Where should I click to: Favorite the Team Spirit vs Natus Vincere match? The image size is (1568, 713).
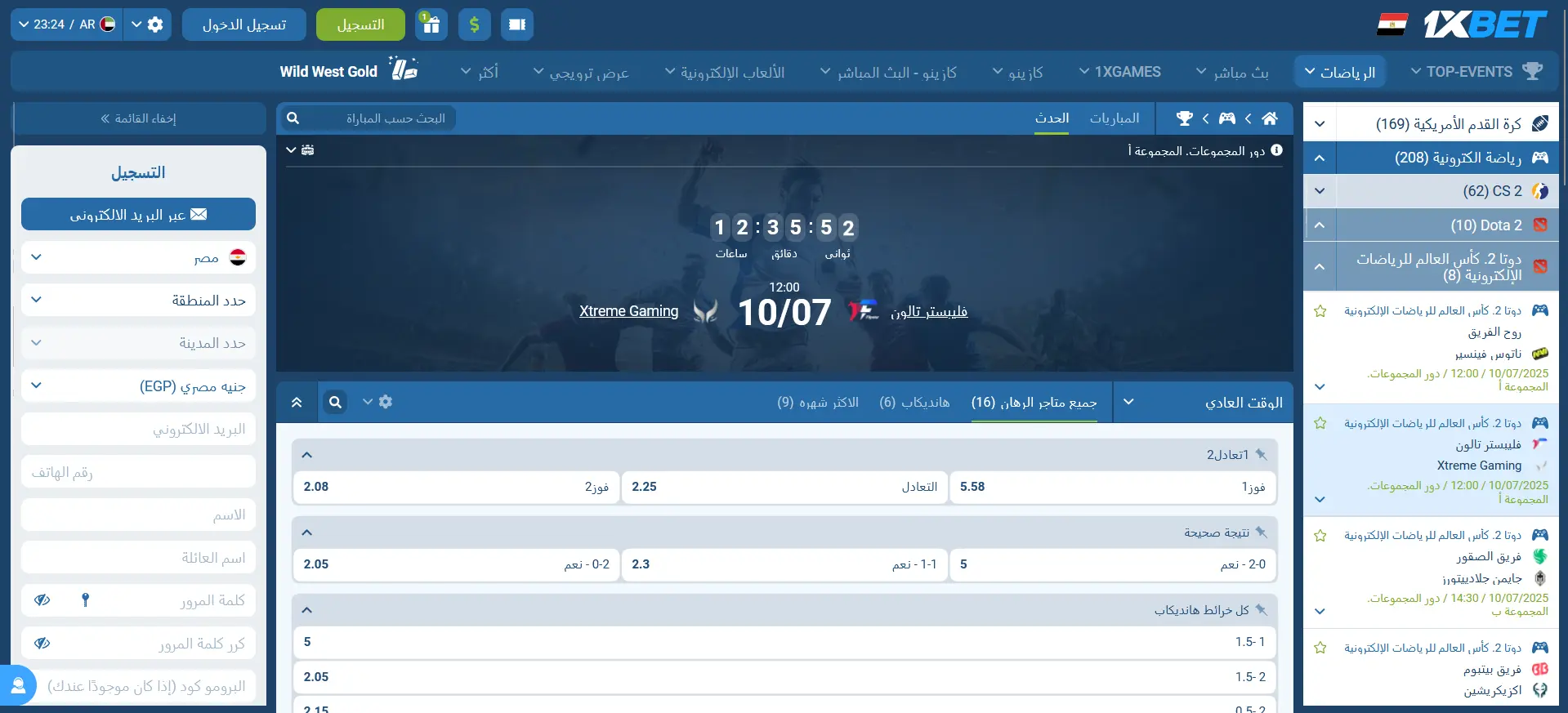pos(1320,311)
